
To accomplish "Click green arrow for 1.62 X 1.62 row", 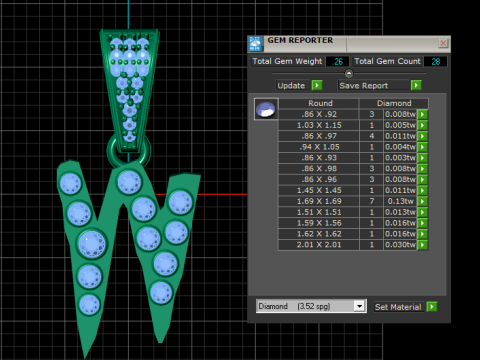I will pyautogui.click(x=422, y=234).
